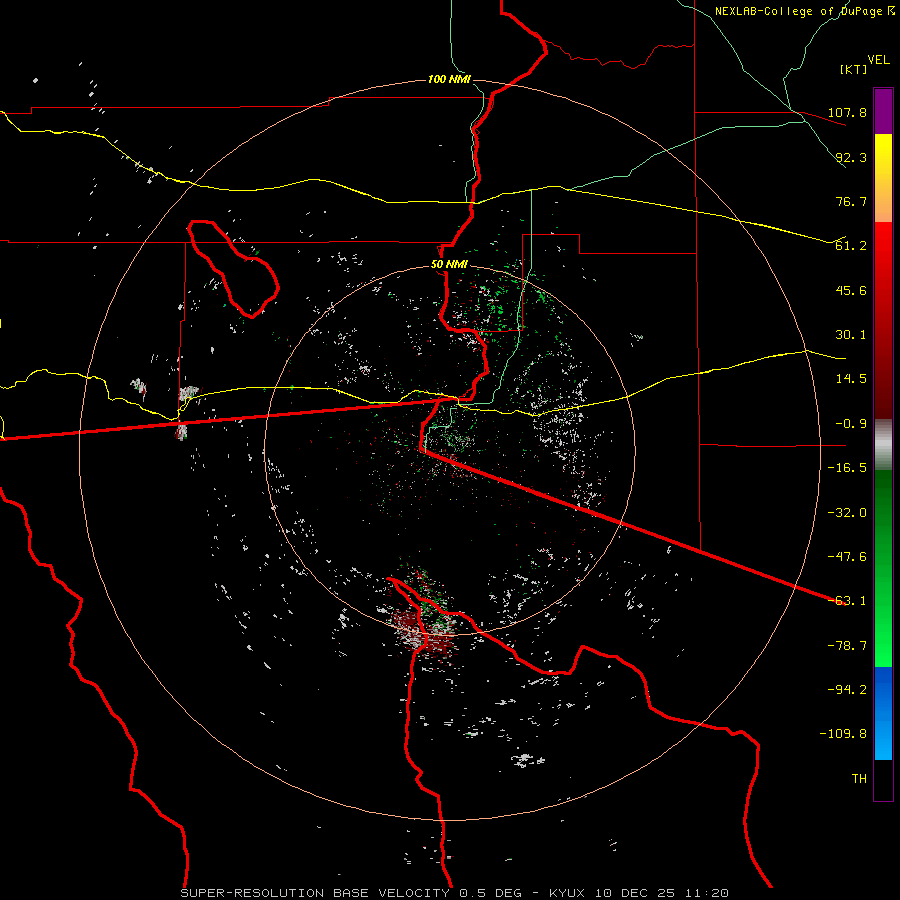This screenshot has width=900, height=900.
Task: Click the yellow segment of the velocity color bar
Action: pyautogui.click(x=883, y=177)
